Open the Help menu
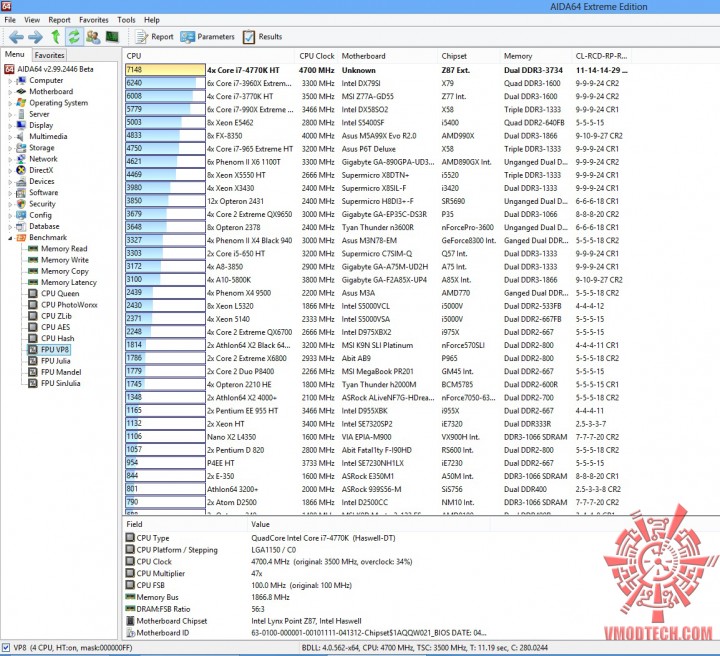Viewport: 720px width, 656px height. tap(152, 20)
